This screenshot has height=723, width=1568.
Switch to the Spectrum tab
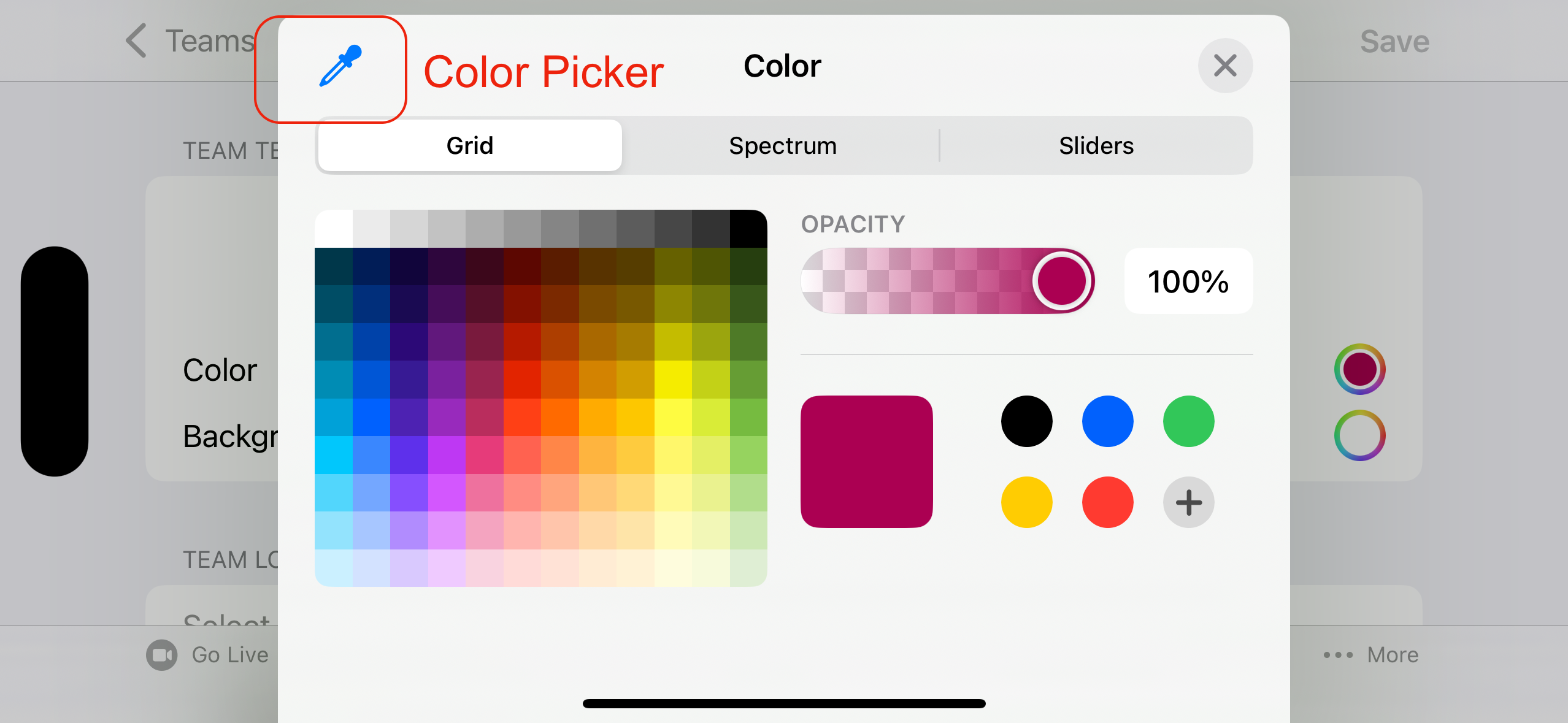click(x=782, y=145)
